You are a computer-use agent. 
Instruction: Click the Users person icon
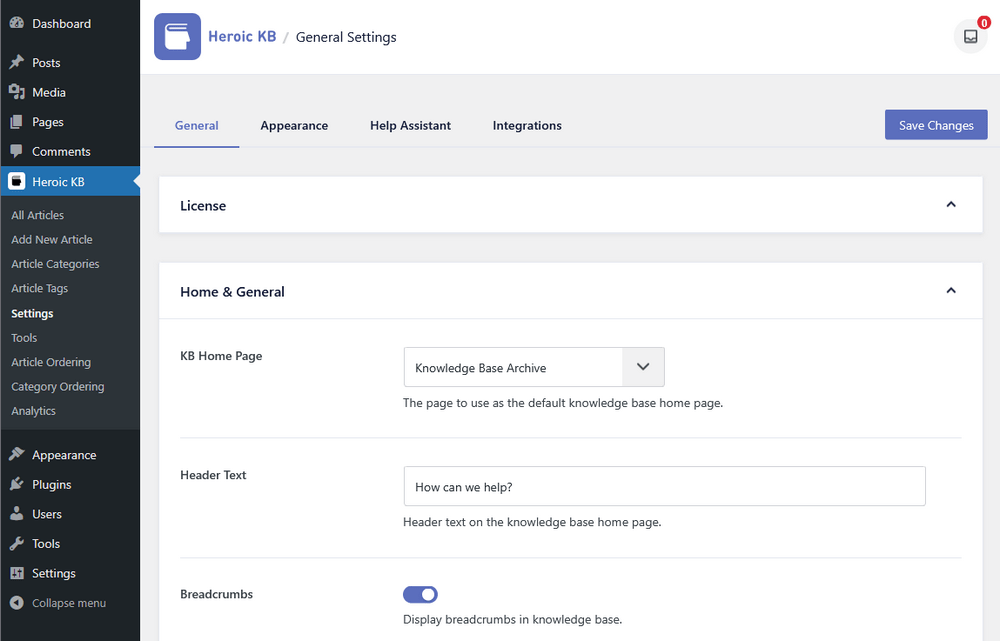click(17, 513)
